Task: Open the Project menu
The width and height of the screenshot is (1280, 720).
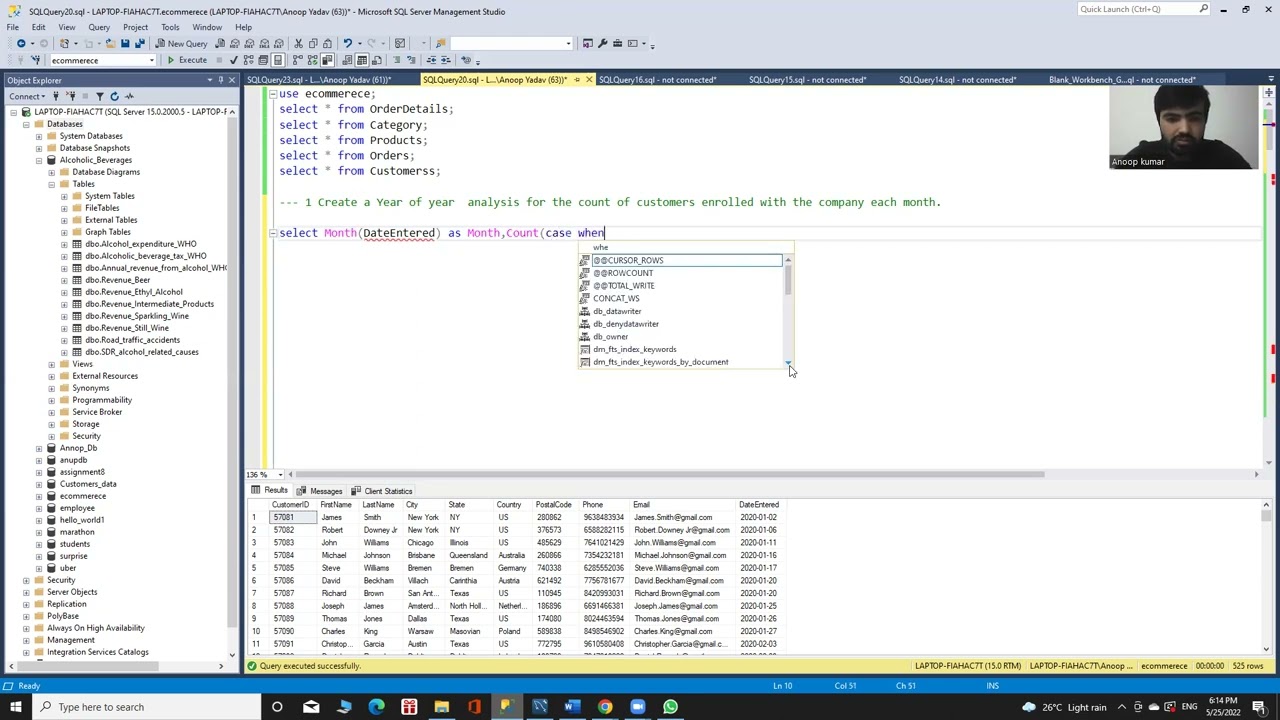Action: click(135, 27)
